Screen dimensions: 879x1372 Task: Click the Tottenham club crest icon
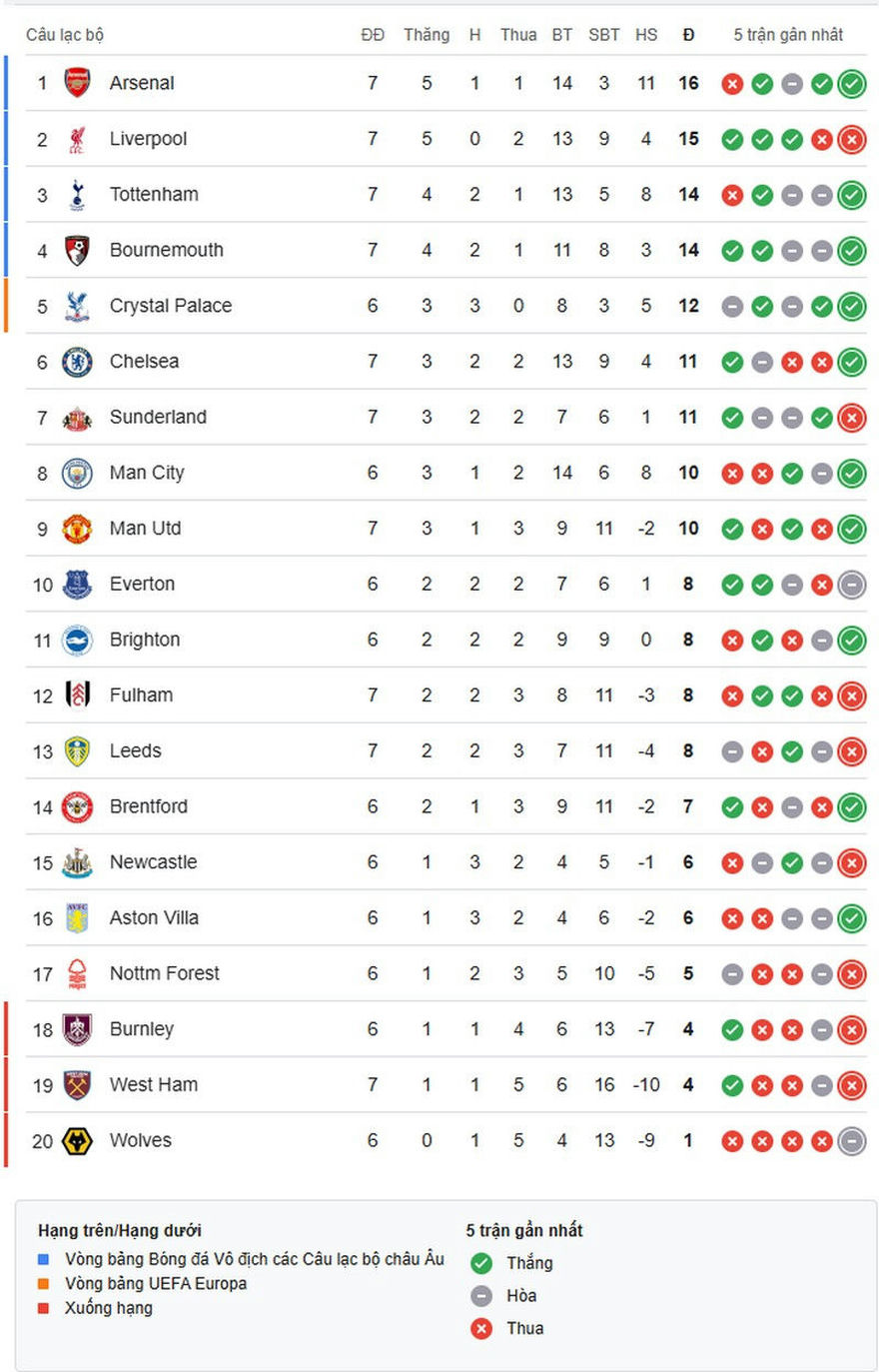(77, 195)
